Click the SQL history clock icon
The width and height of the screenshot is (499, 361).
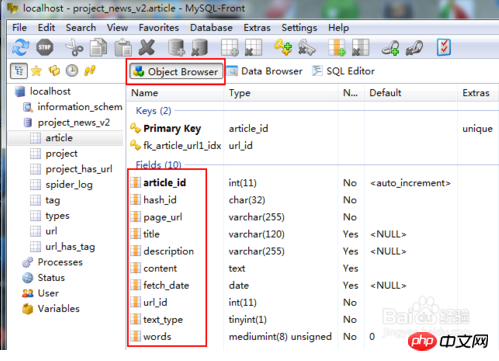click(x=72, y=71)
